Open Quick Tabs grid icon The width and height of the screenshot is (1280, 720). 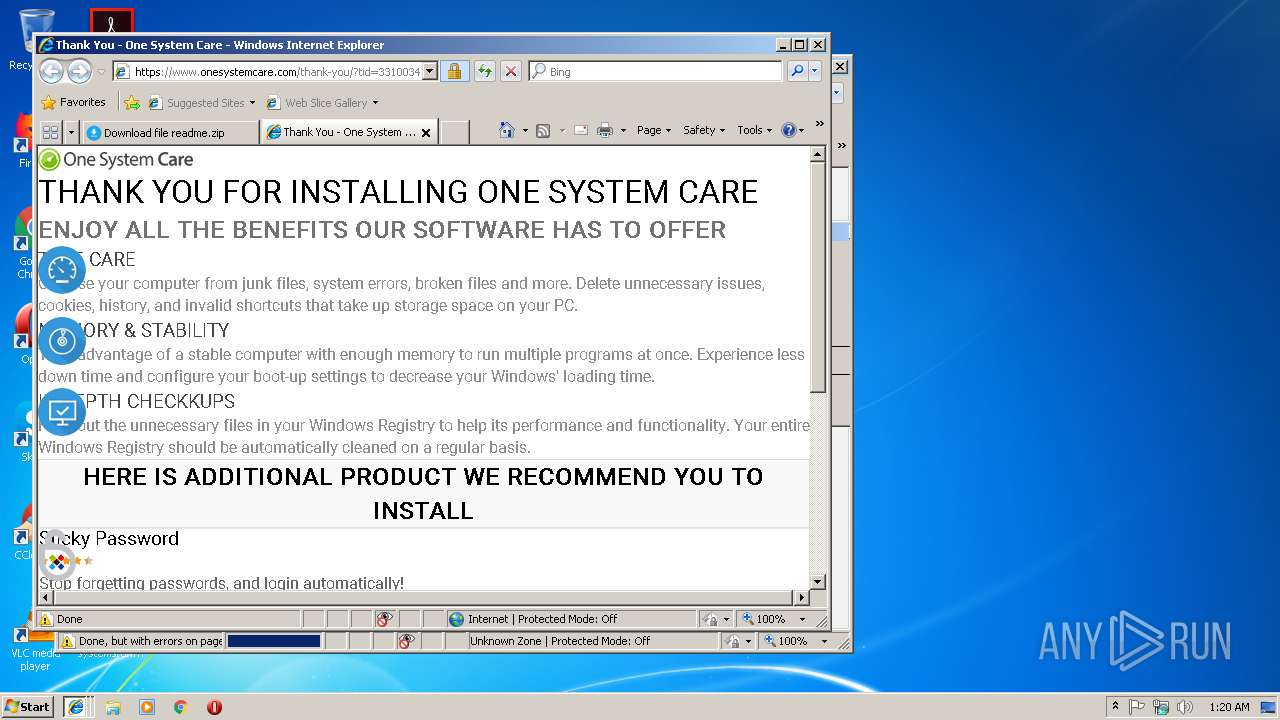50,131
